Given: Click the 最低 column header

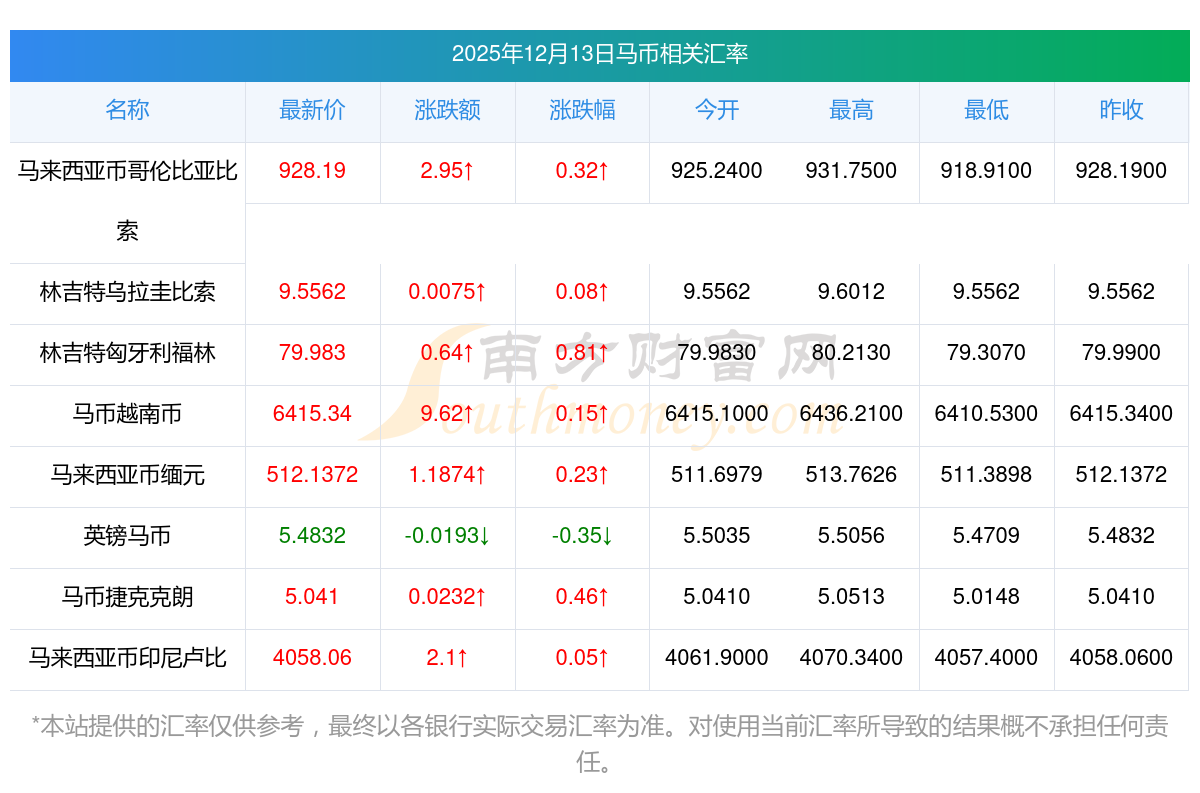Looking at the screenshot, I should (x=986, y=110).
